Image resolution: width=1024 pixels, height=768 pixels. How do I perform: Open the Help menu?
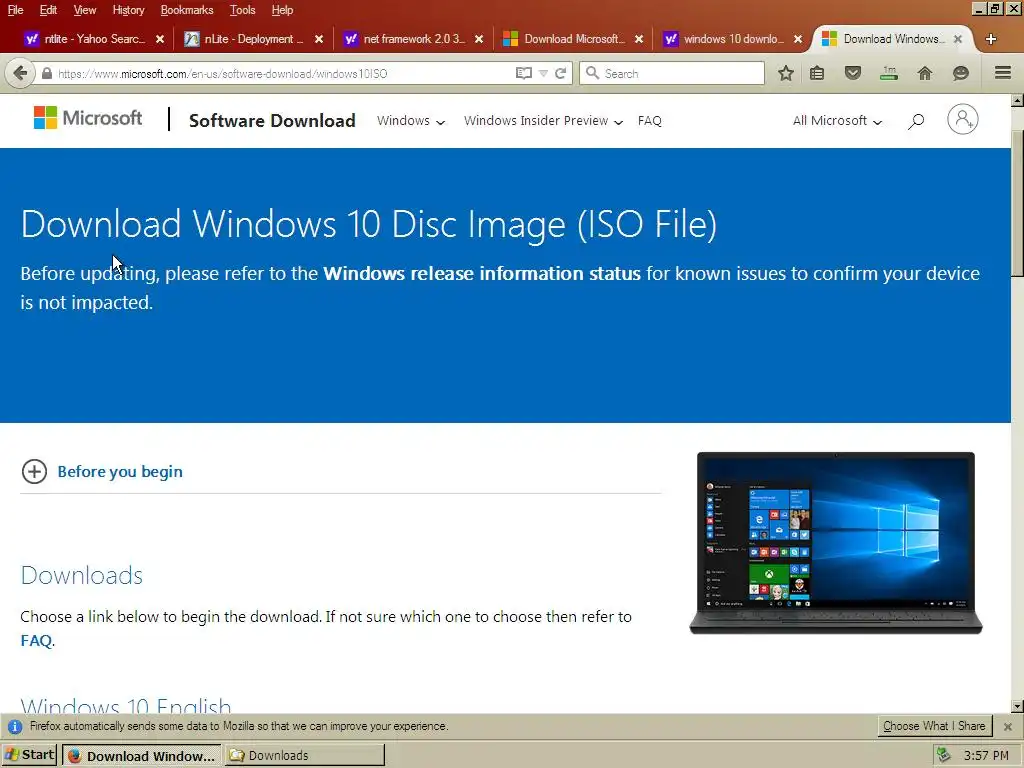tap(282, 10)
